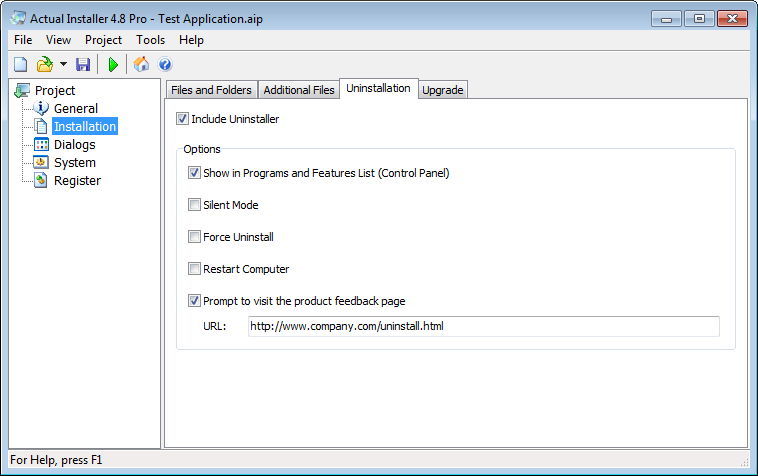
Task: Open the File menu
Action: [23, 40]
